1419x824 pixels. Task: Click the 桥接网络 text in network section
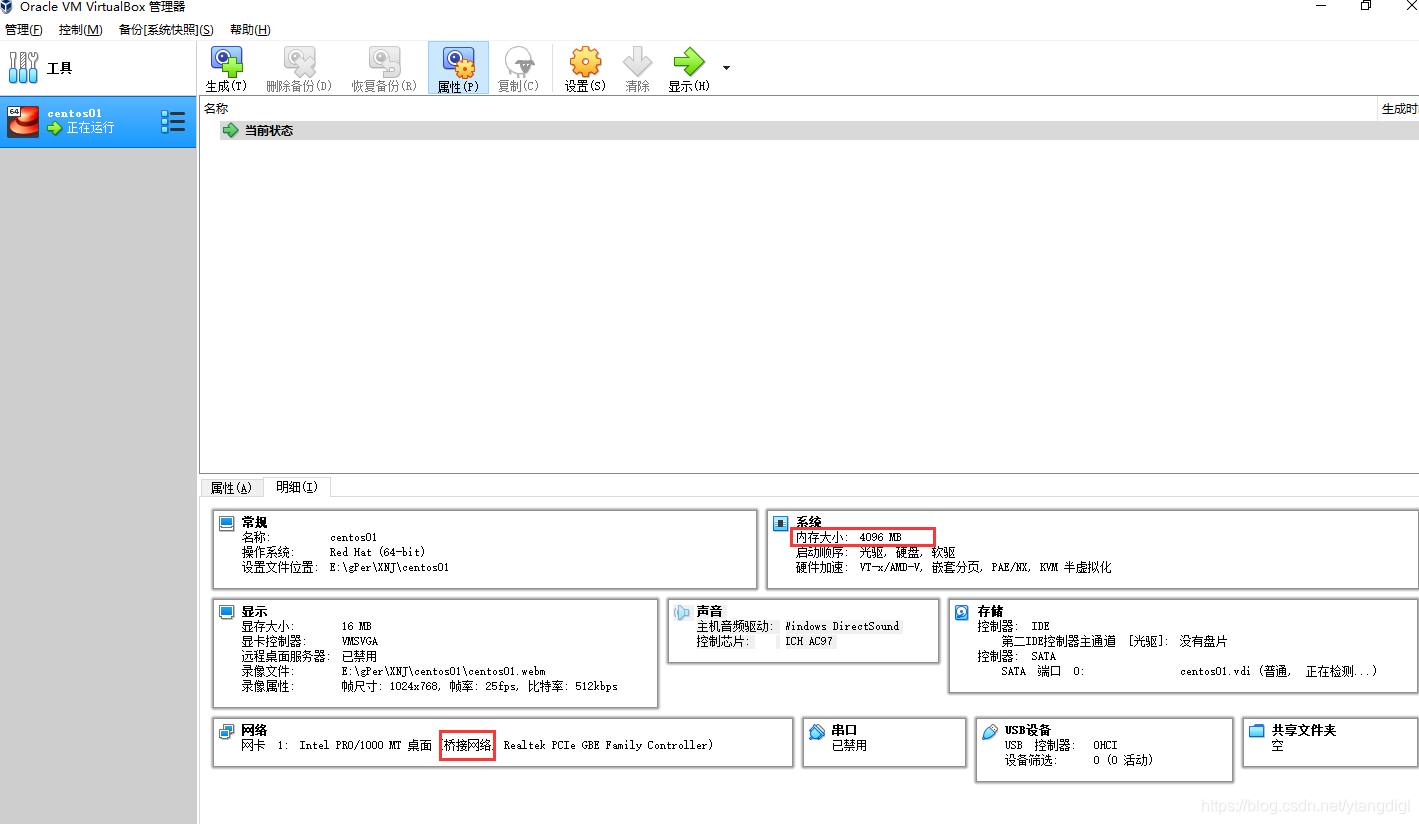(467, 745)
